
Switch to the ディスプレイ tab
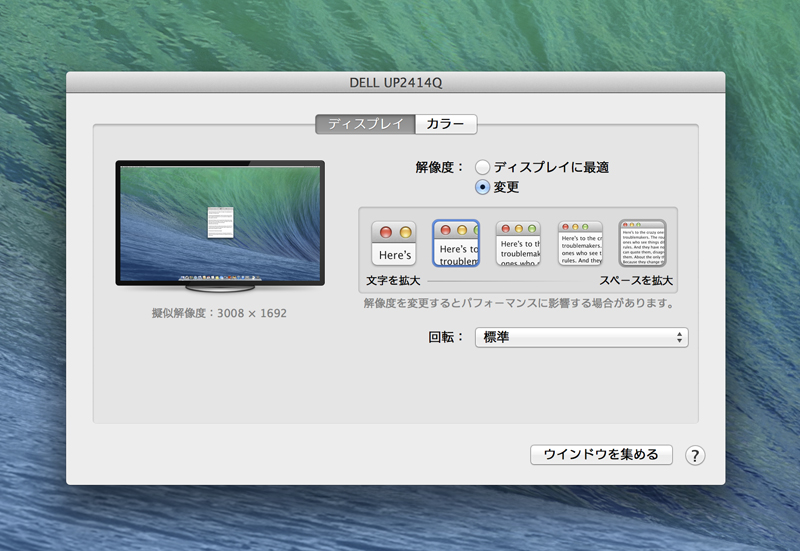tap(365, 124)
